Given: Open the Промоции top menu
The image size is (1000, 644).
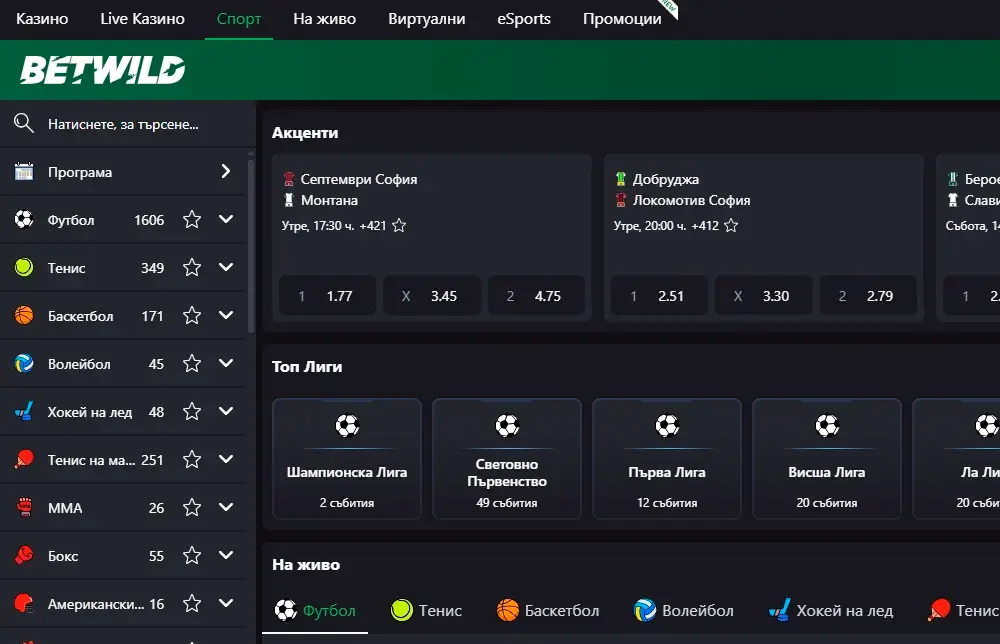Looking at the screenshot, I should [622, 18].
